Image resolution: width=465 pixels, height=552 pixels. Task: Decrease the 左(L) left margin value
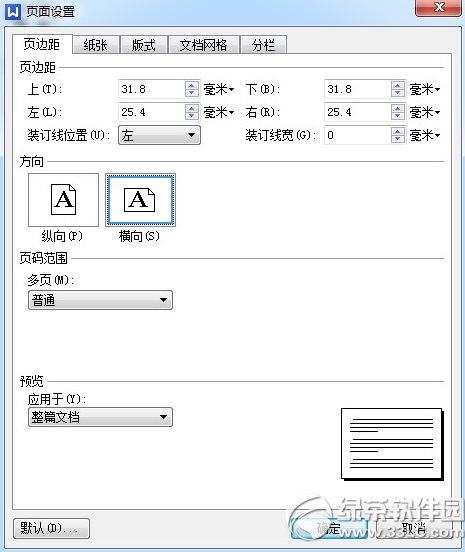[x=191, y=117]
